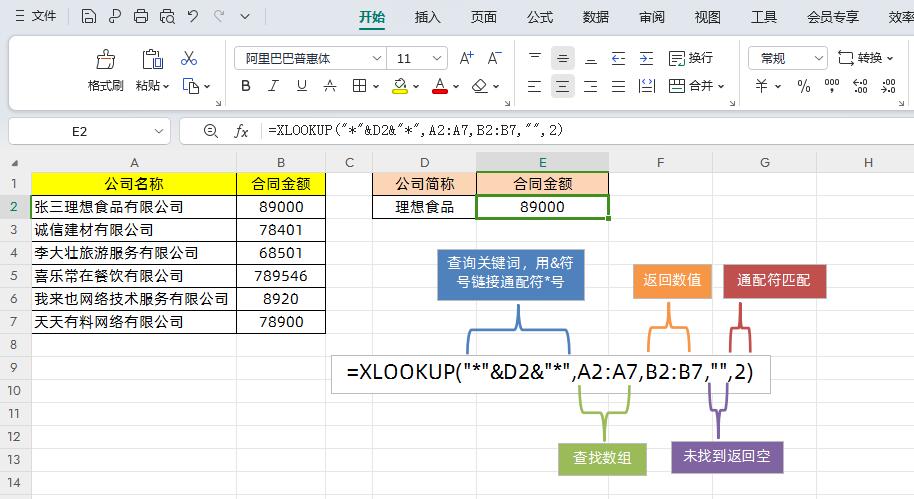Switch to the Formulas (公式) tab
Viewport: 914px width, 499px height.
pos(540,17)
